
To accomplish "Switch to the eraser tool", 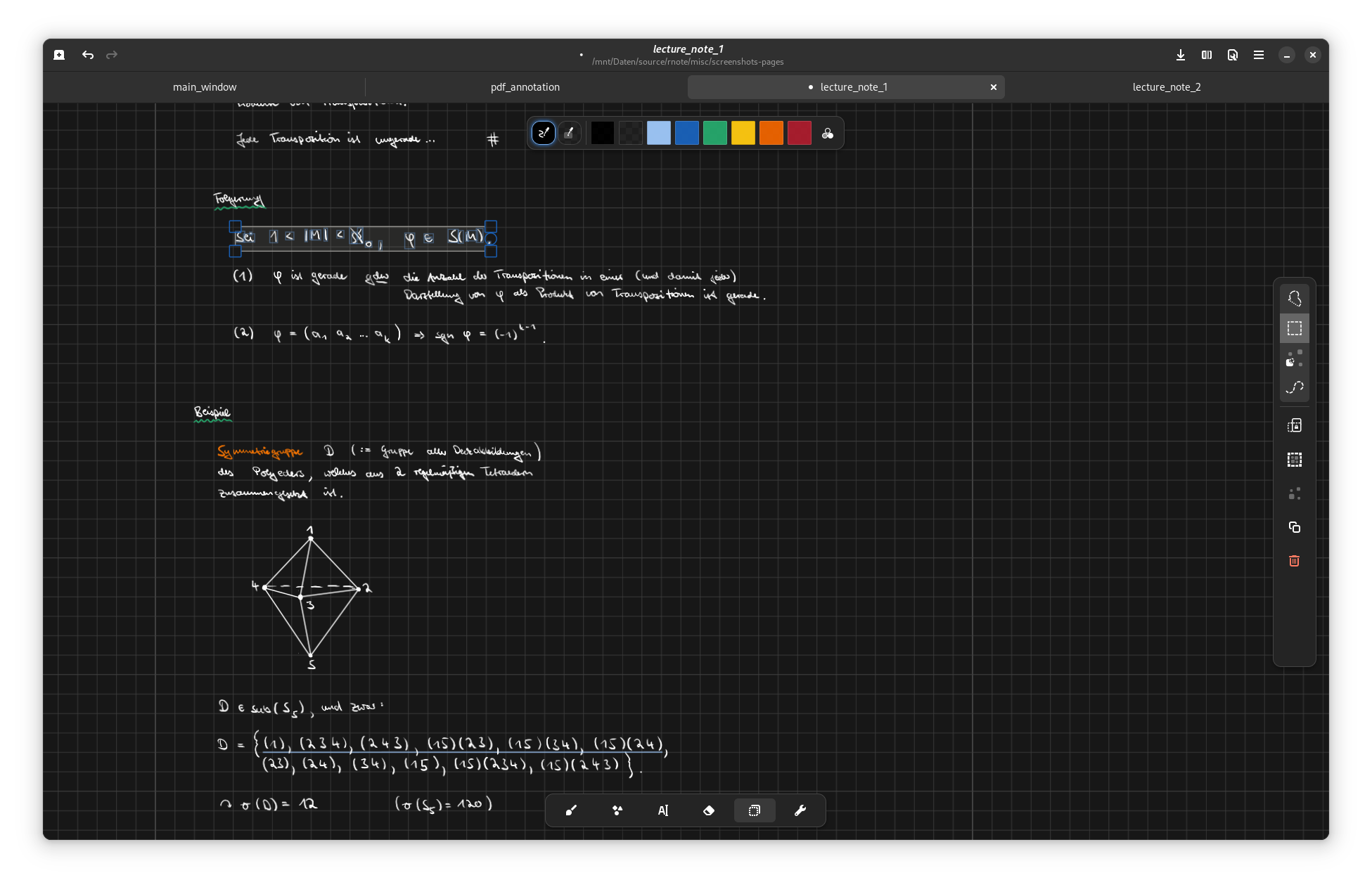I will (708, 810).
